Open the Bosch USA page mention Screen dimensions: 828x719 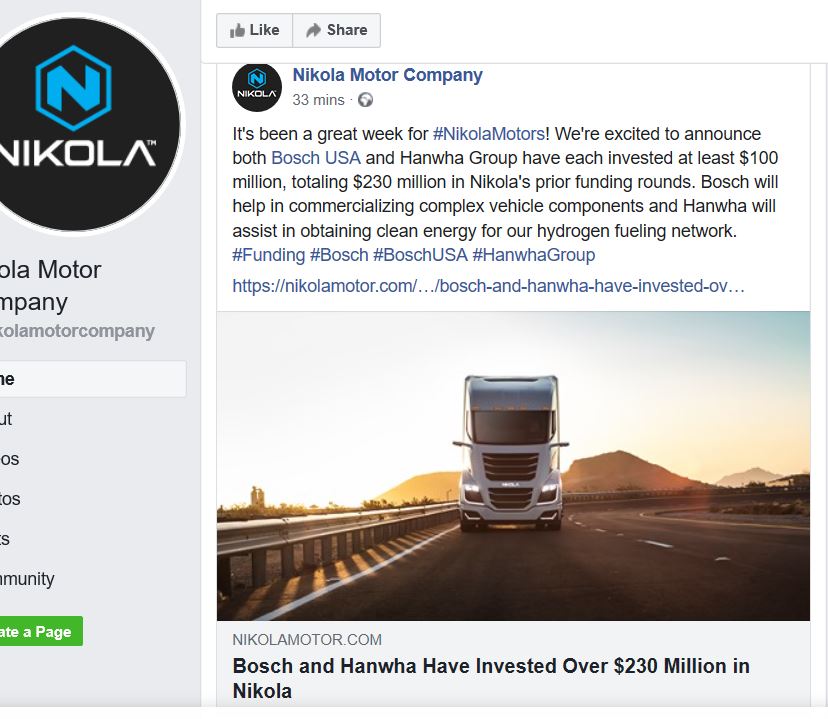click(x=315, y=158)
